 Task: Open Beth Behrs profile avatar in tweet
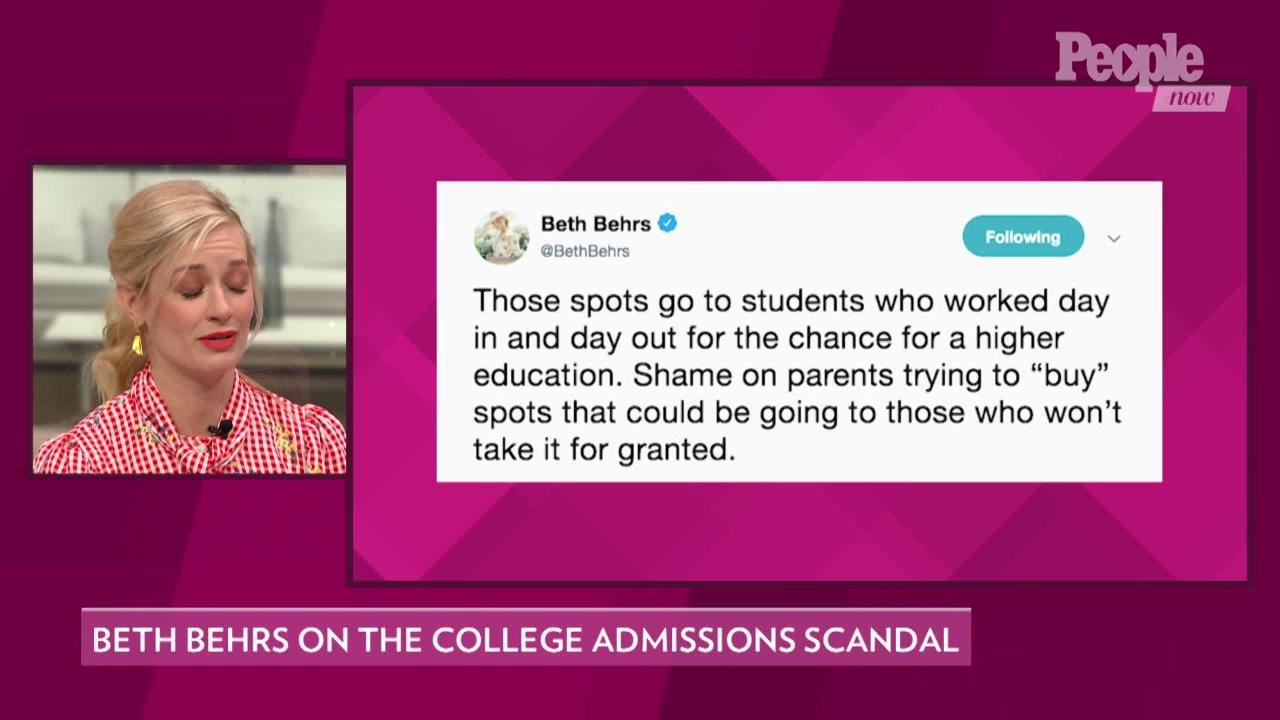pos(501,237)
